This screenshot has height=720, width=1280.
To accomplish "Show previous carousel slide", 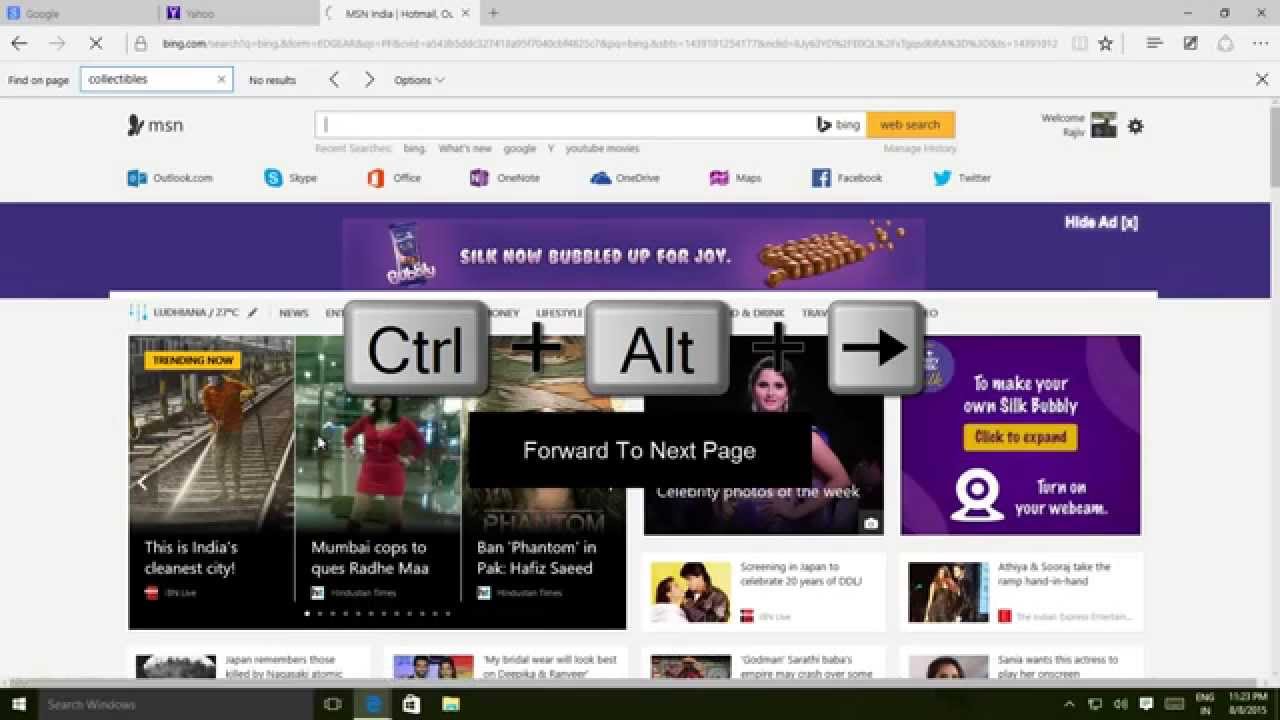I will pos(142,483).
